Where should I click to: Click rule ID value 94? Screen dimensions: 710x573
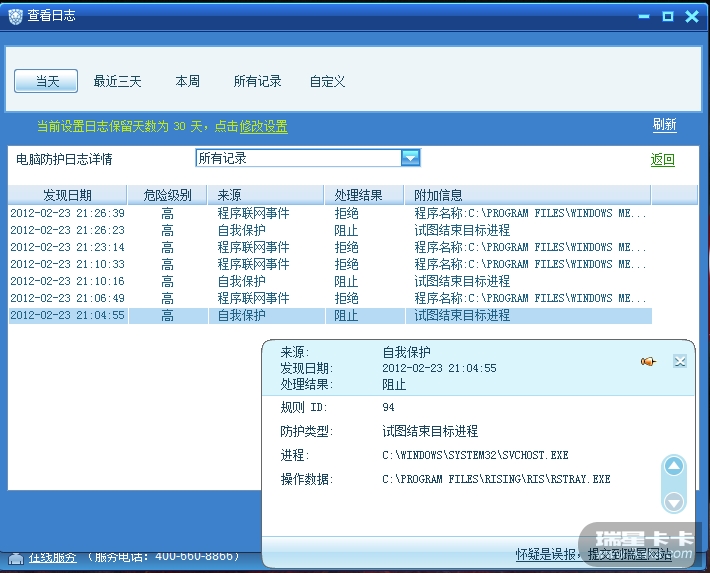[x=388, y=407]
